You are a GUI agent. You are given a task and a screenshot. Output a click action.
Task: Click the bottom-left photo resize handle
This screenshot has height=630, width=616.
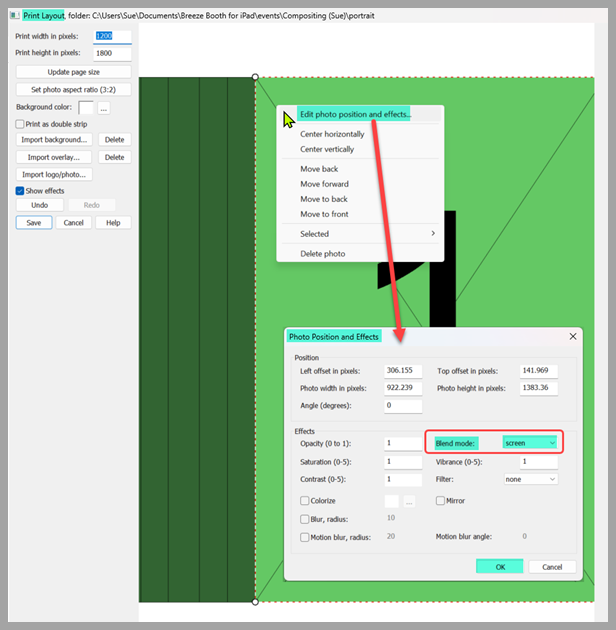point(255,601)
